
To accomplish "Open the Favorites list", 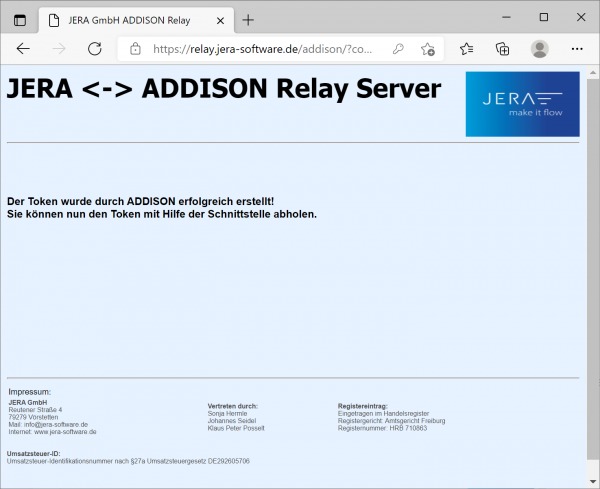I will click(467, 48).
